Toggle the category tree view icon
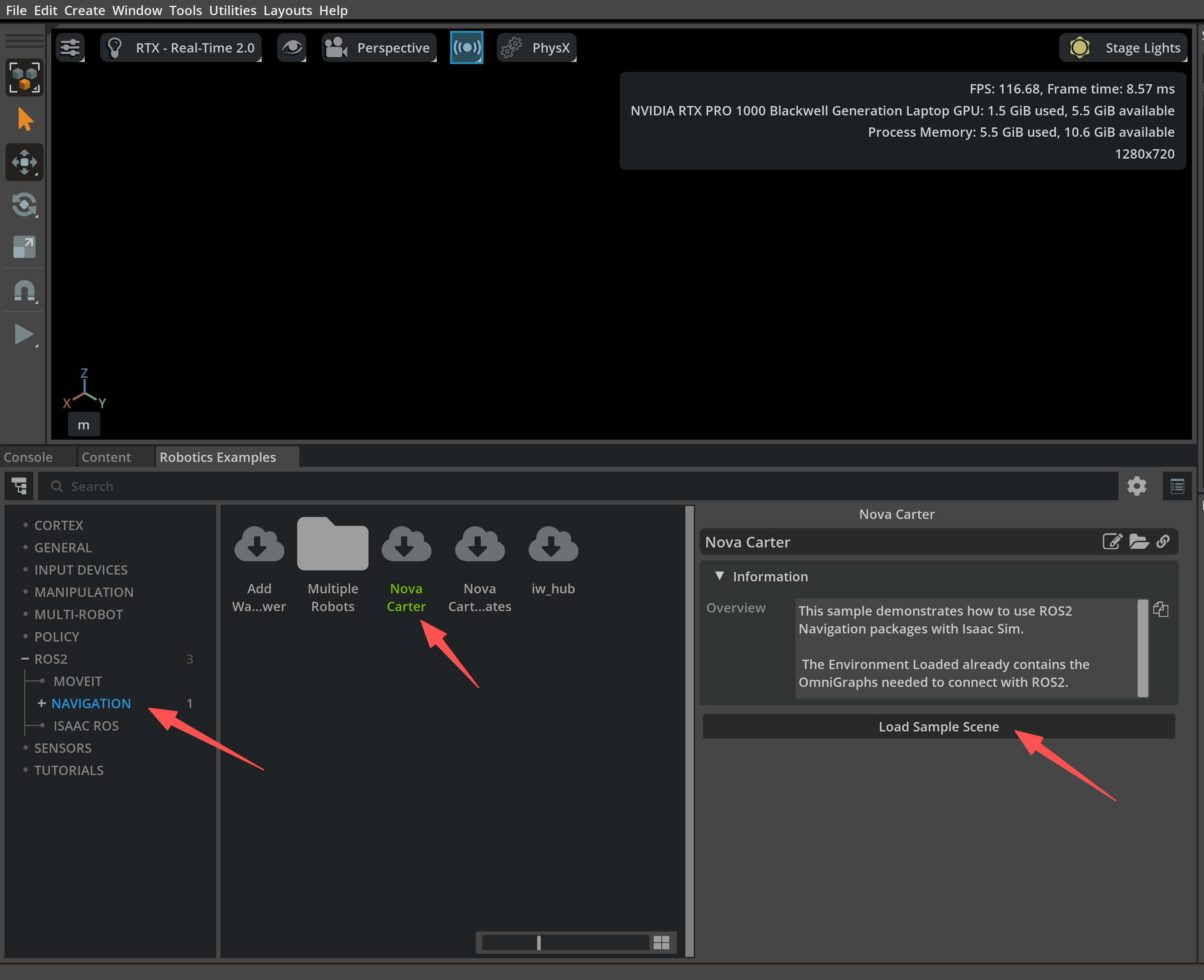Viewport: 1204px width, 980px height. point(19,486)
